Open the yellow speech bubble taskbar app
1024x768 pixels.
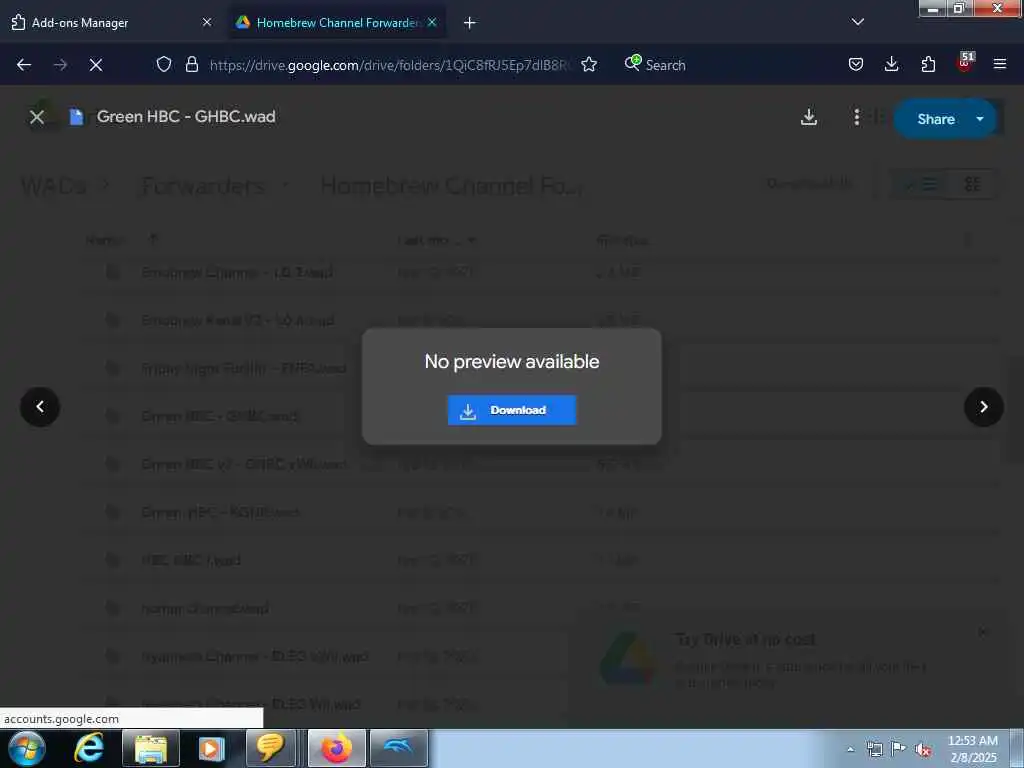click(x=270, y=748)
